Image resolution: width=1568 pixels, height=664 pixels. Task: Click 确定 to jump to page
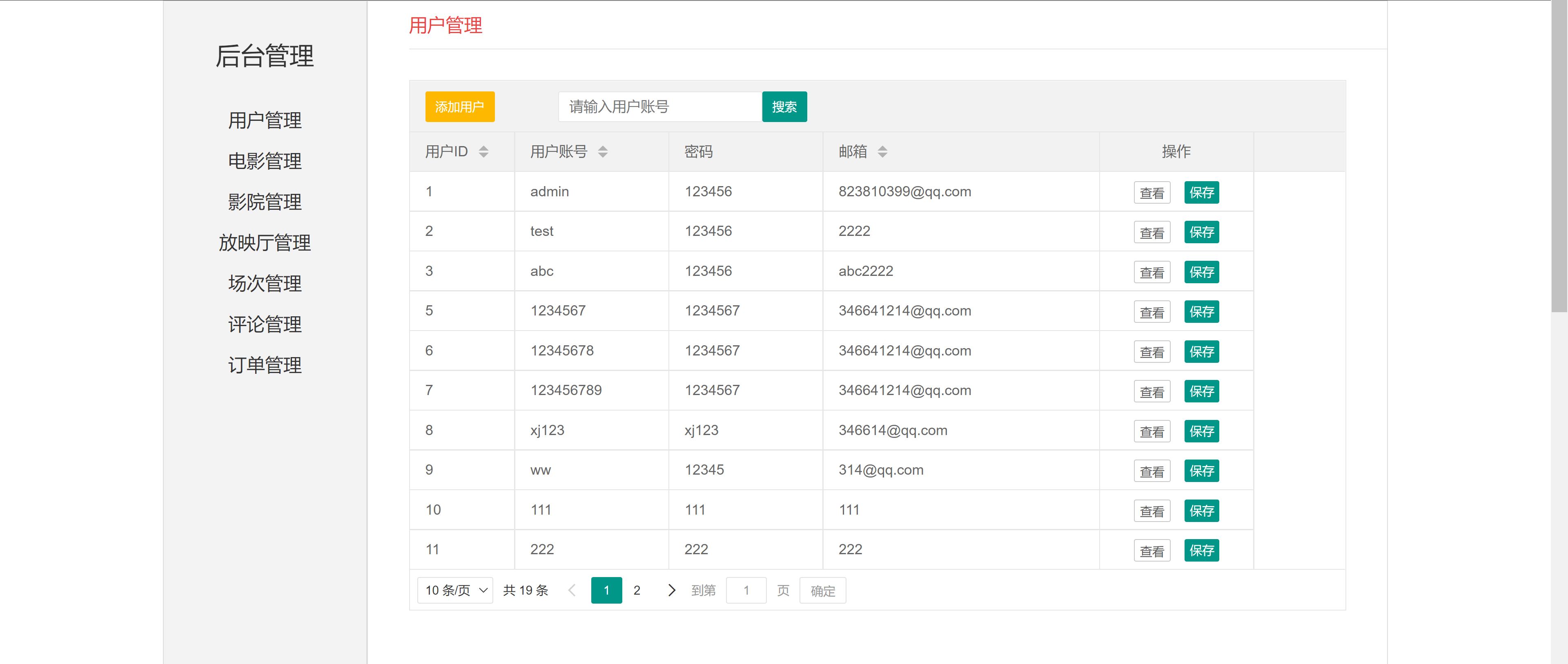point(822,590)
